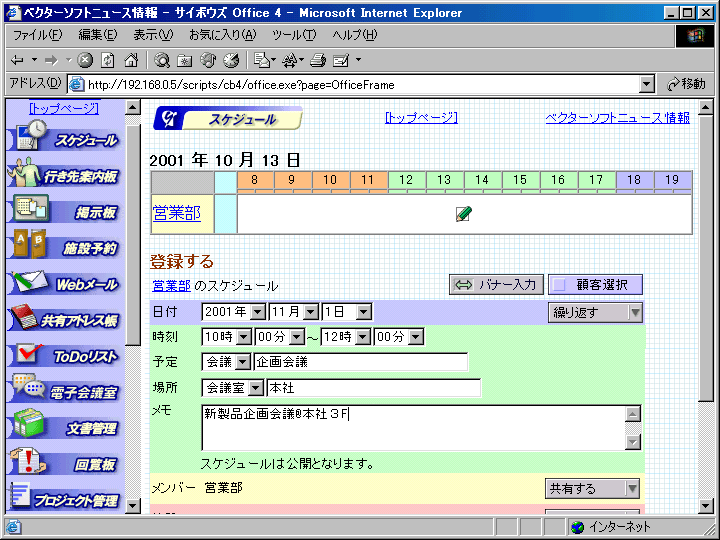Open ToDoリスト in the sidebar
720x540 pixels.
[x=64, y=354]
